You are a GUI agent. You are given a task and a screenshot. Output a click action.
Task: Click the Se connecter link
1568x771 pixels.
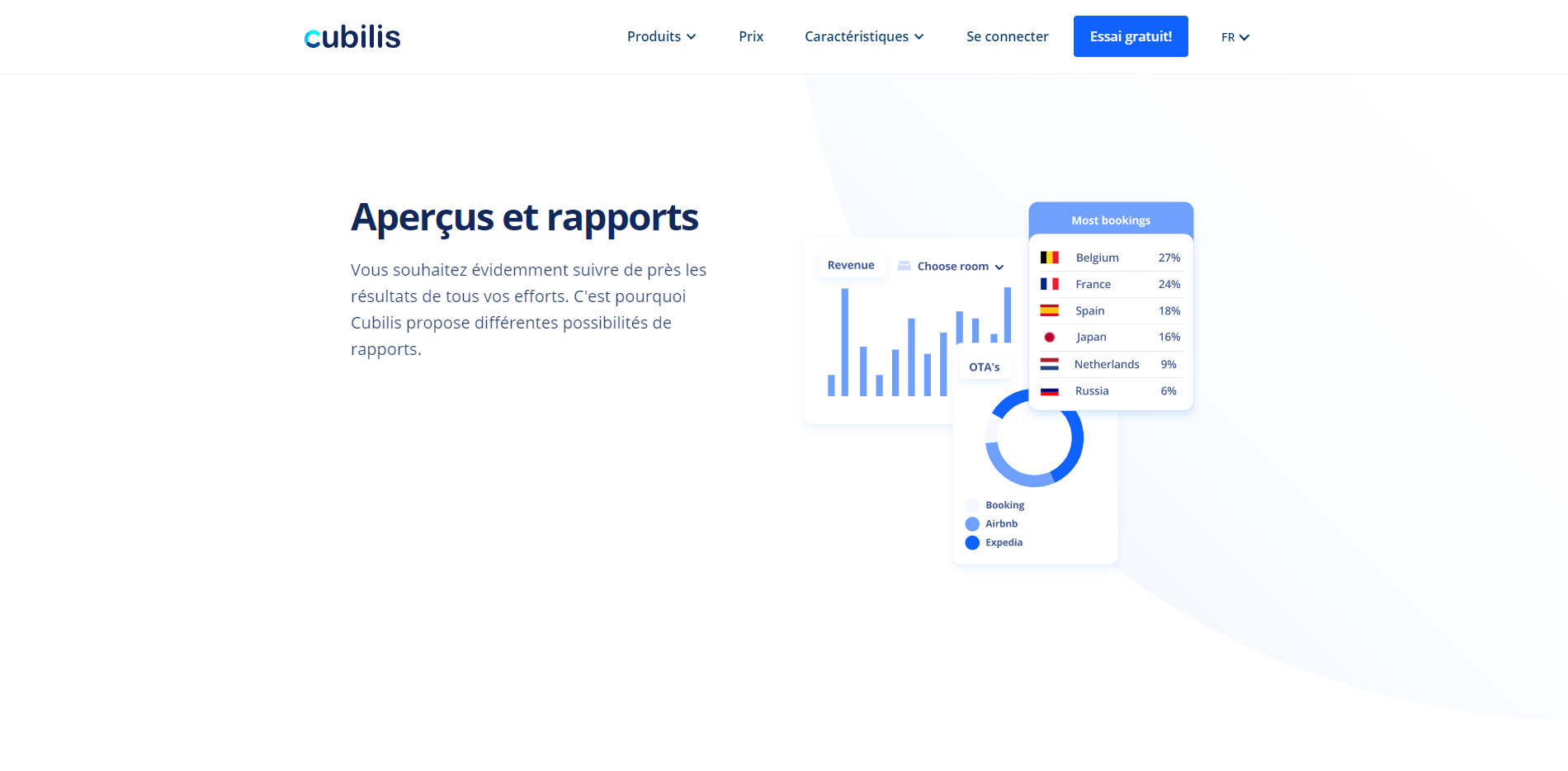1007,36
